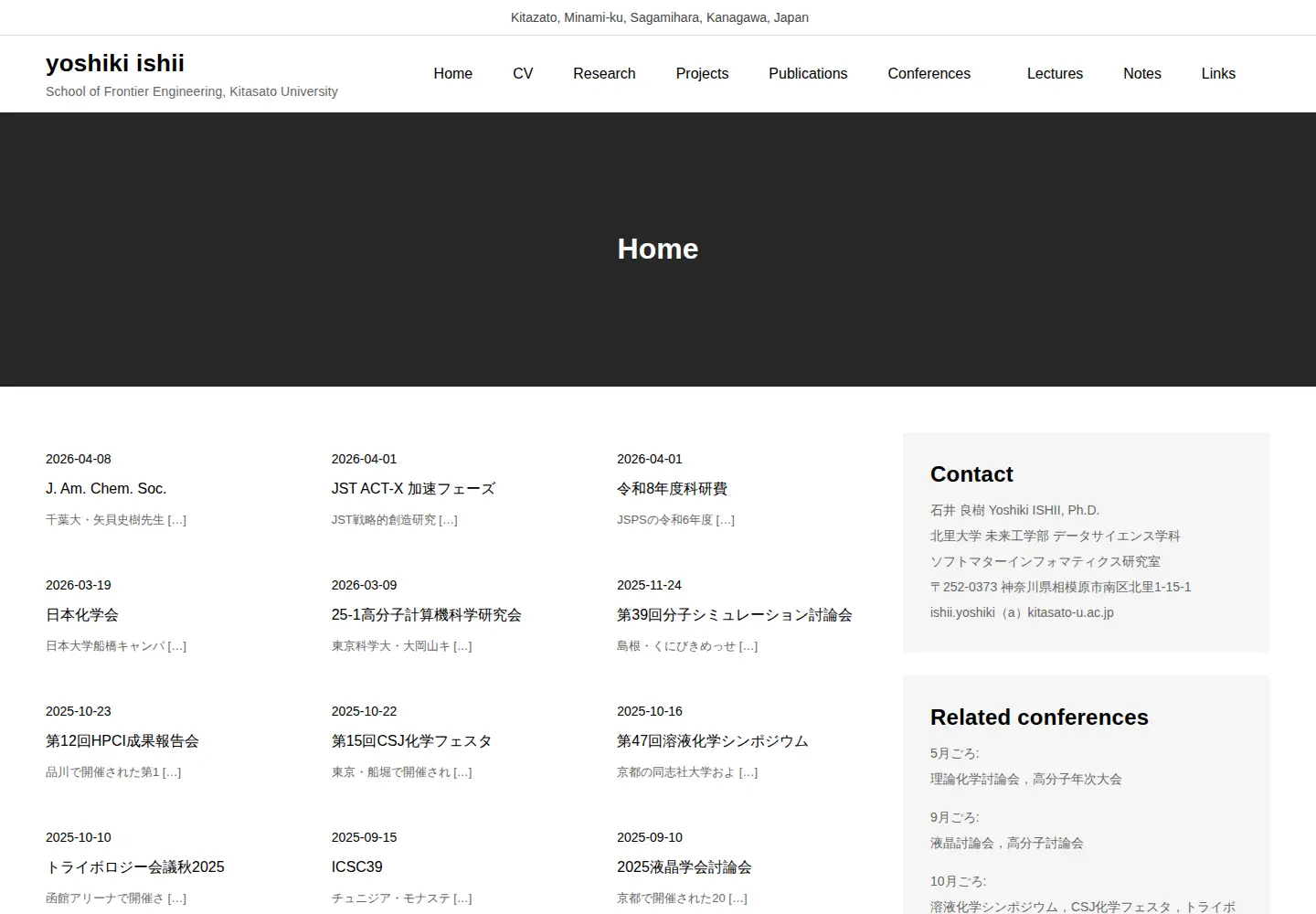The width and height of the screenshot is (1316, 914).
Task: Open the J. Am. Chem. Soc. post
Action: (106, 489)
